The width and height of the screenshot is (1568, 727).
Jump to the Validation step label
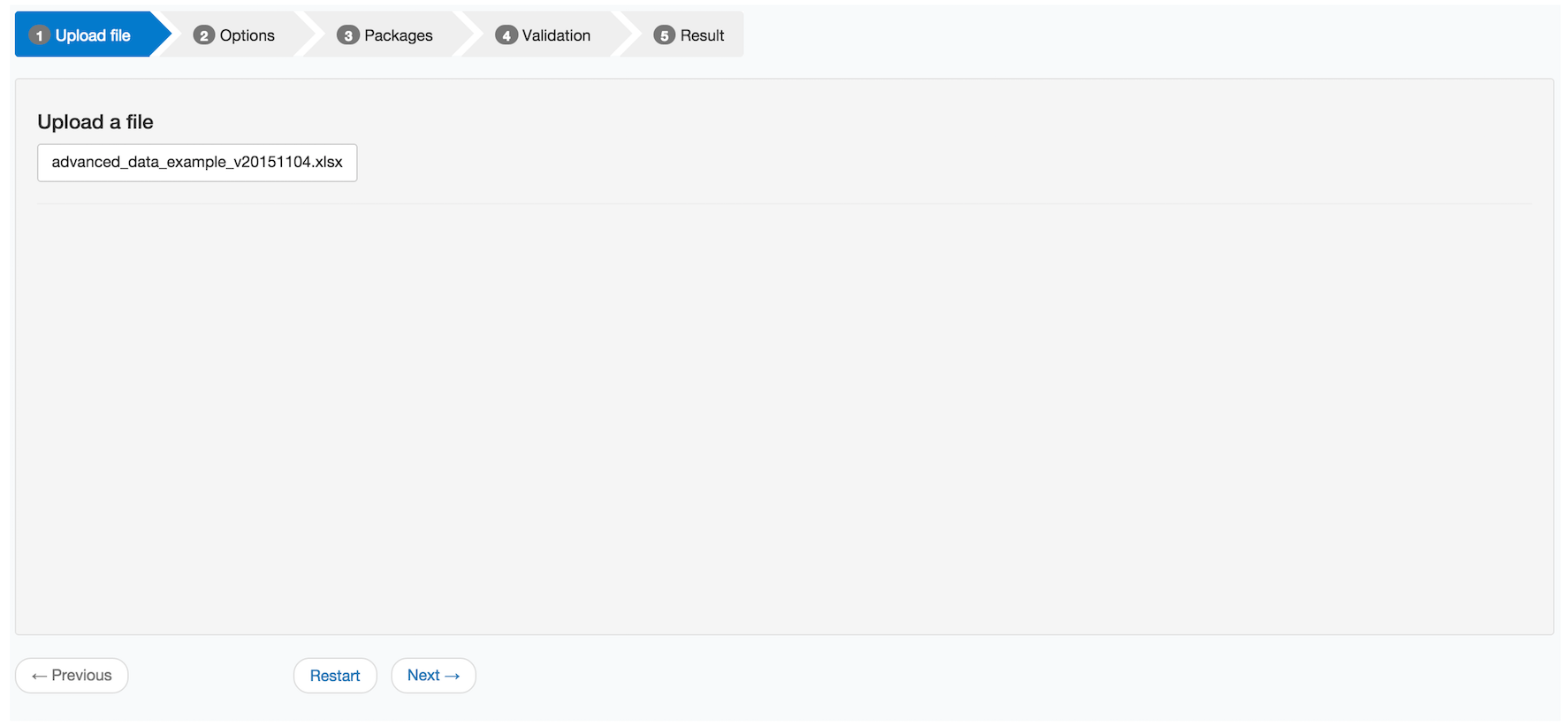click(556, 35)
